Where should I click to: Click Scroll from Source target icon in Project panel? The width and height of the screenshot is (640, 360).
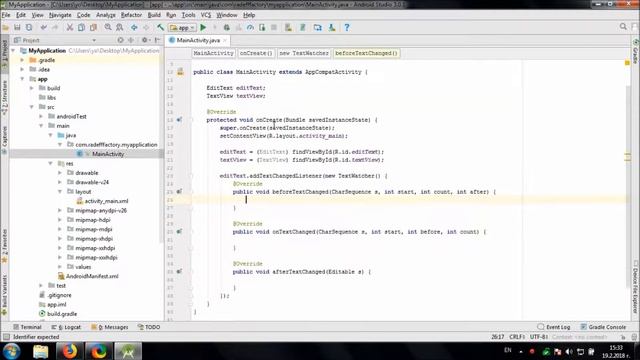[x=120, y=40]
